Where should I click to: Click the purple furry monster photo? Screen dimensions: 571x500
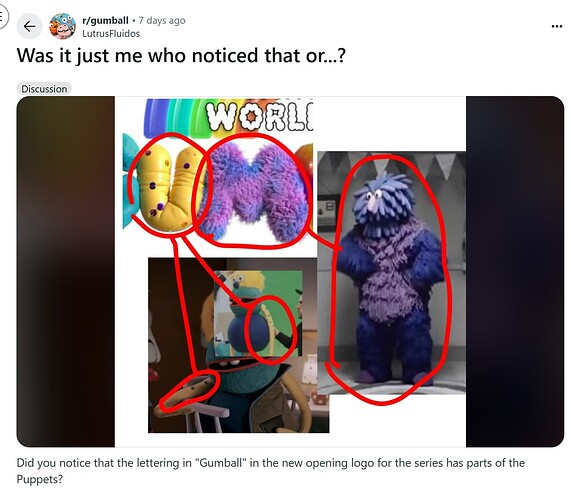pyautogui.click(x=391, y=272)
